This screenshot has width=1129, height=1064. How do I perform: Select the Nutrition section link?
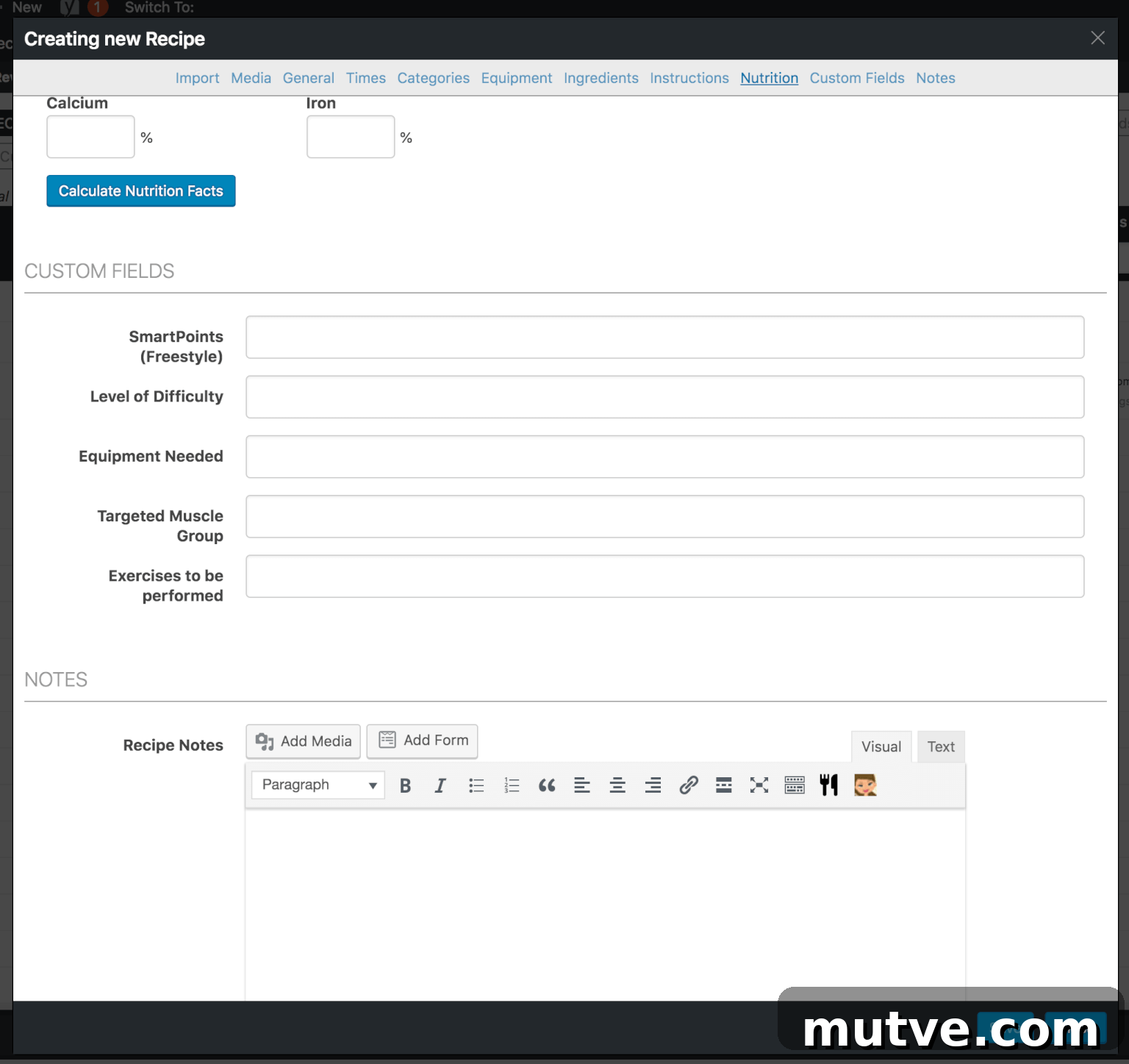(769, 78)
